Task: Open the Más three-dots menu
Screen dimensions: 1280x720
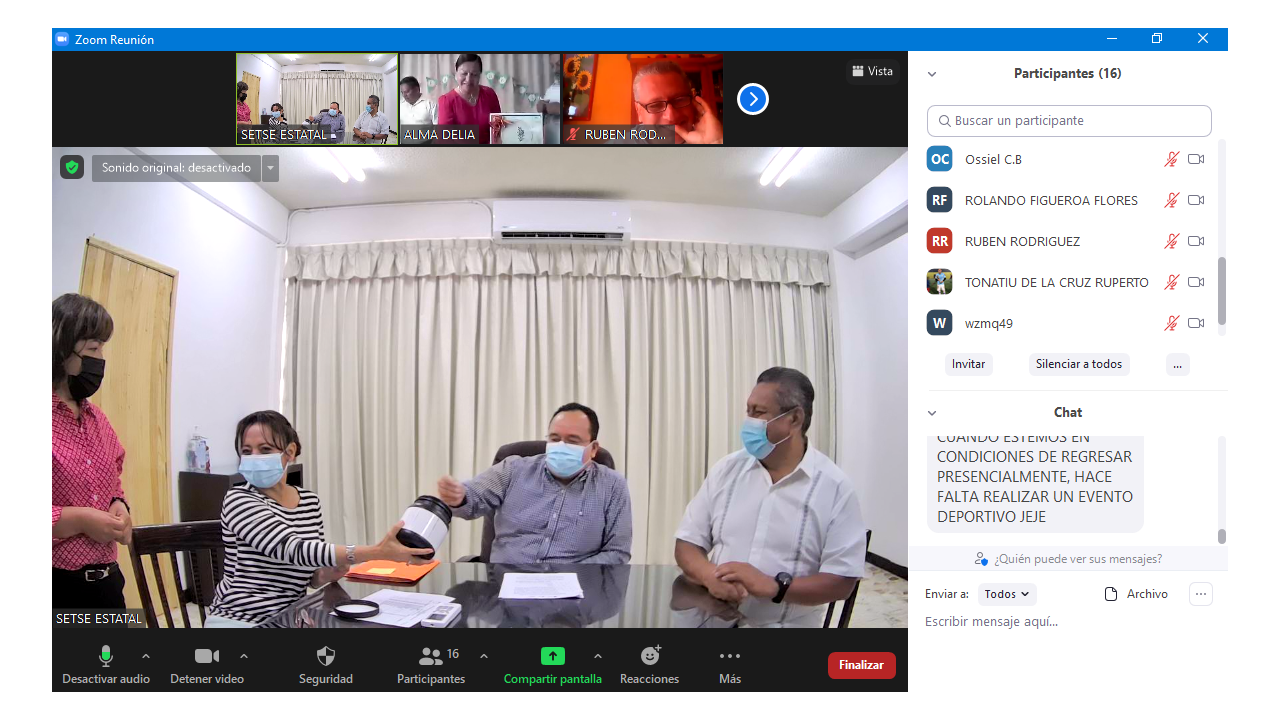Action: (730, 656)
